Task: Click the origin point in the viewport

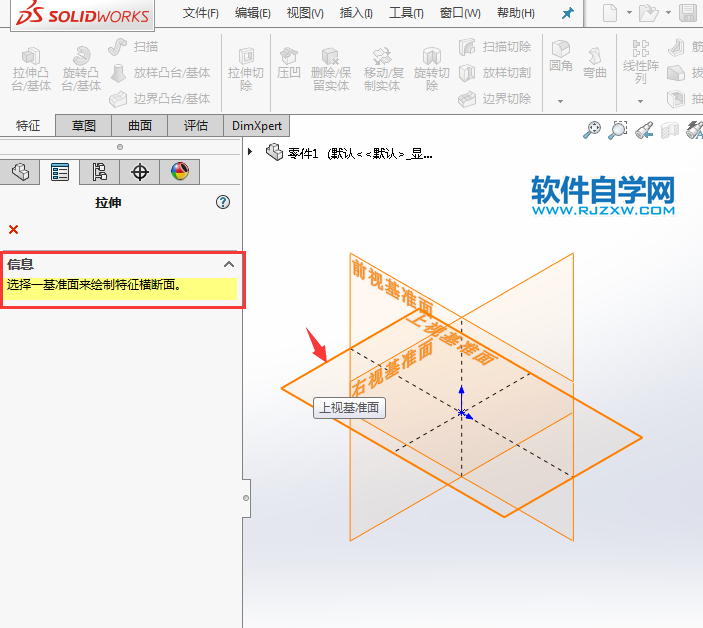Action: [x=461, y=412]
